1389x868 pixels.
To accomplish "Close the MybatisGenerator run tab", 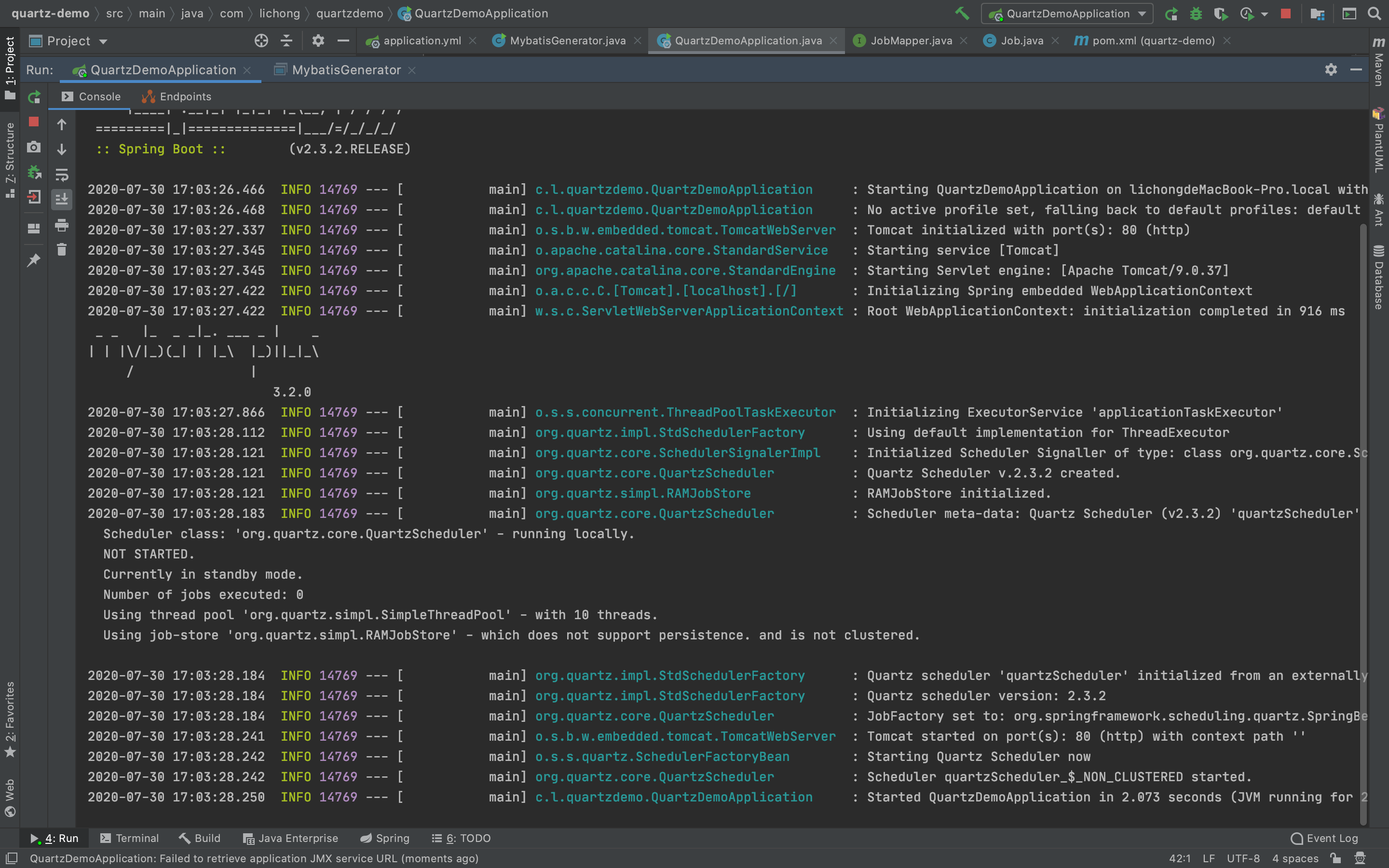I will tap(411, 70).
